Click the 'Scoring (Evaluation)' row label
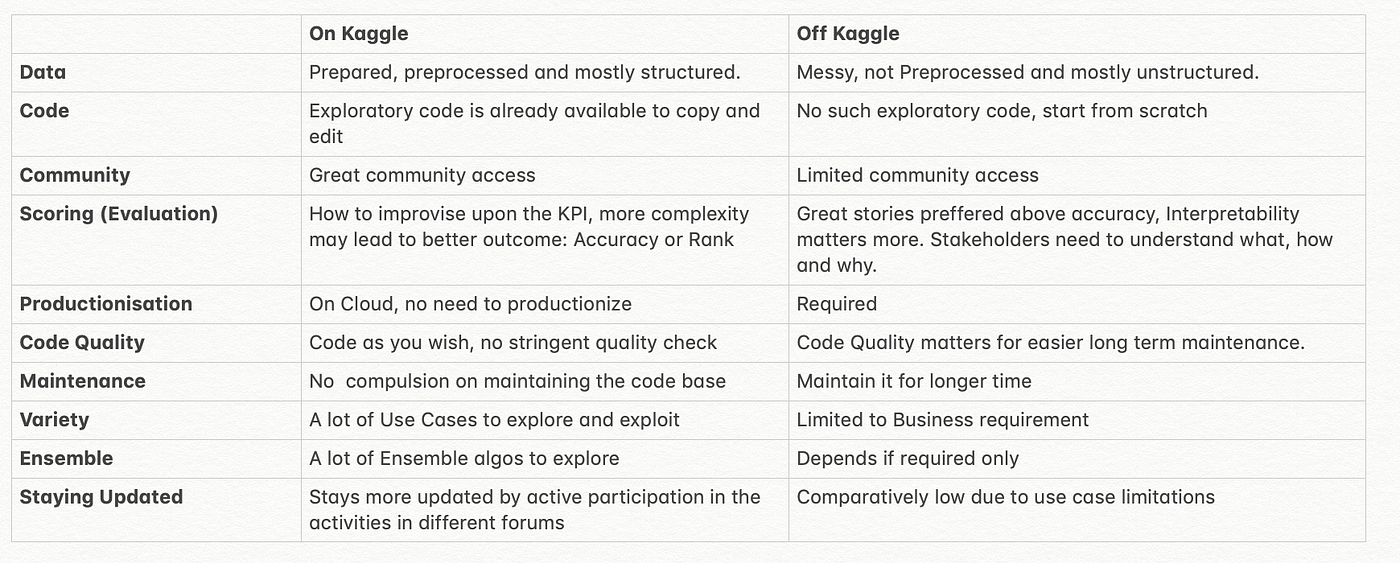Screen dimensions: 1400x563 pos(119,214)
